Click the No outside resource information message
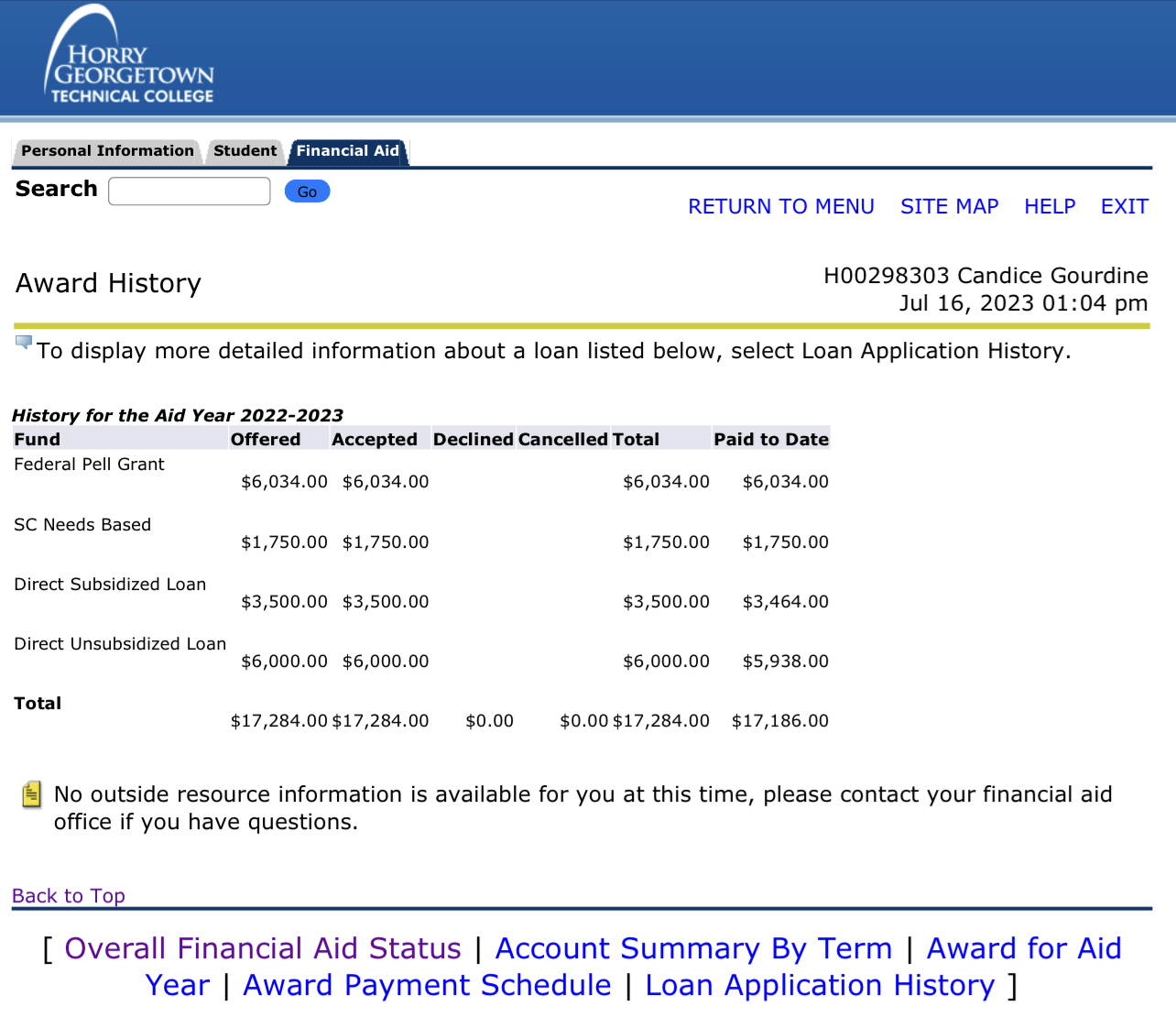This screenshot has height=1017, width=1176. (x=583, y=808)
